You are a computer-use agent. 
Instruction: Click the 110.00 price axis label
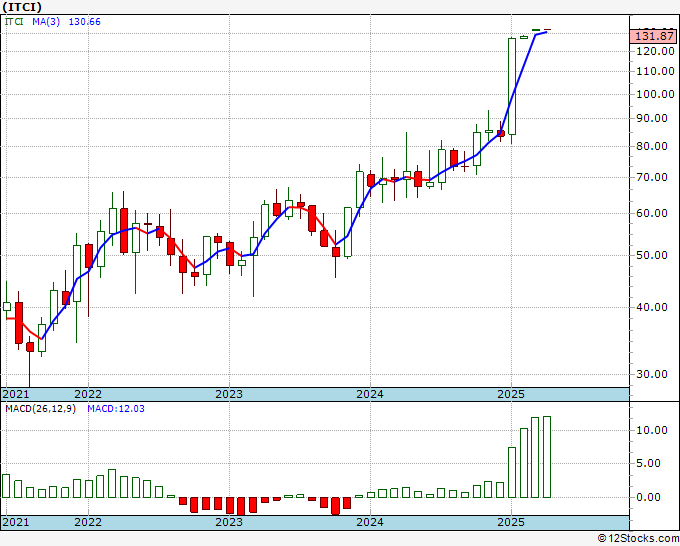point(655,71)
